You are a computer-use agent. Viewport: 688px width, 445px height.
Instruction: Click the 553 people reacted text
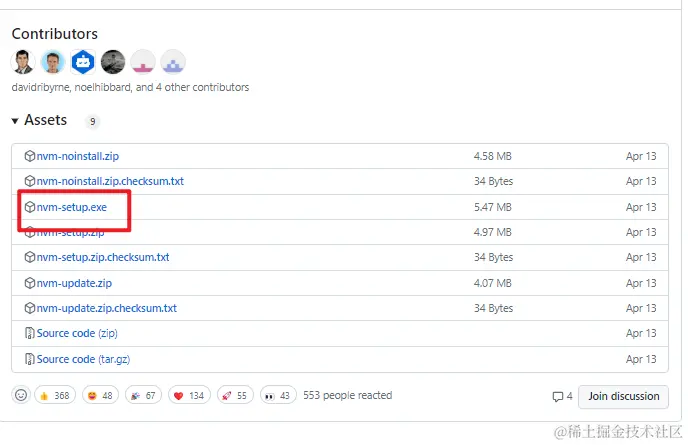[348, 395]
